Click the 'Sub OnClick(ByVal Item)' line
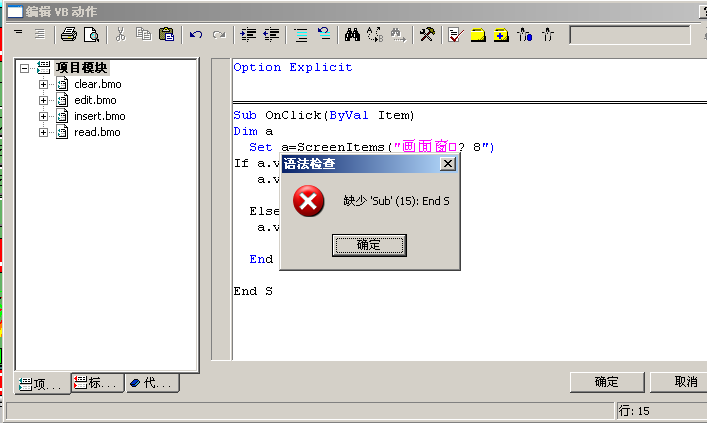The height and width of the screenshot is (423, 707). [324, 115]
